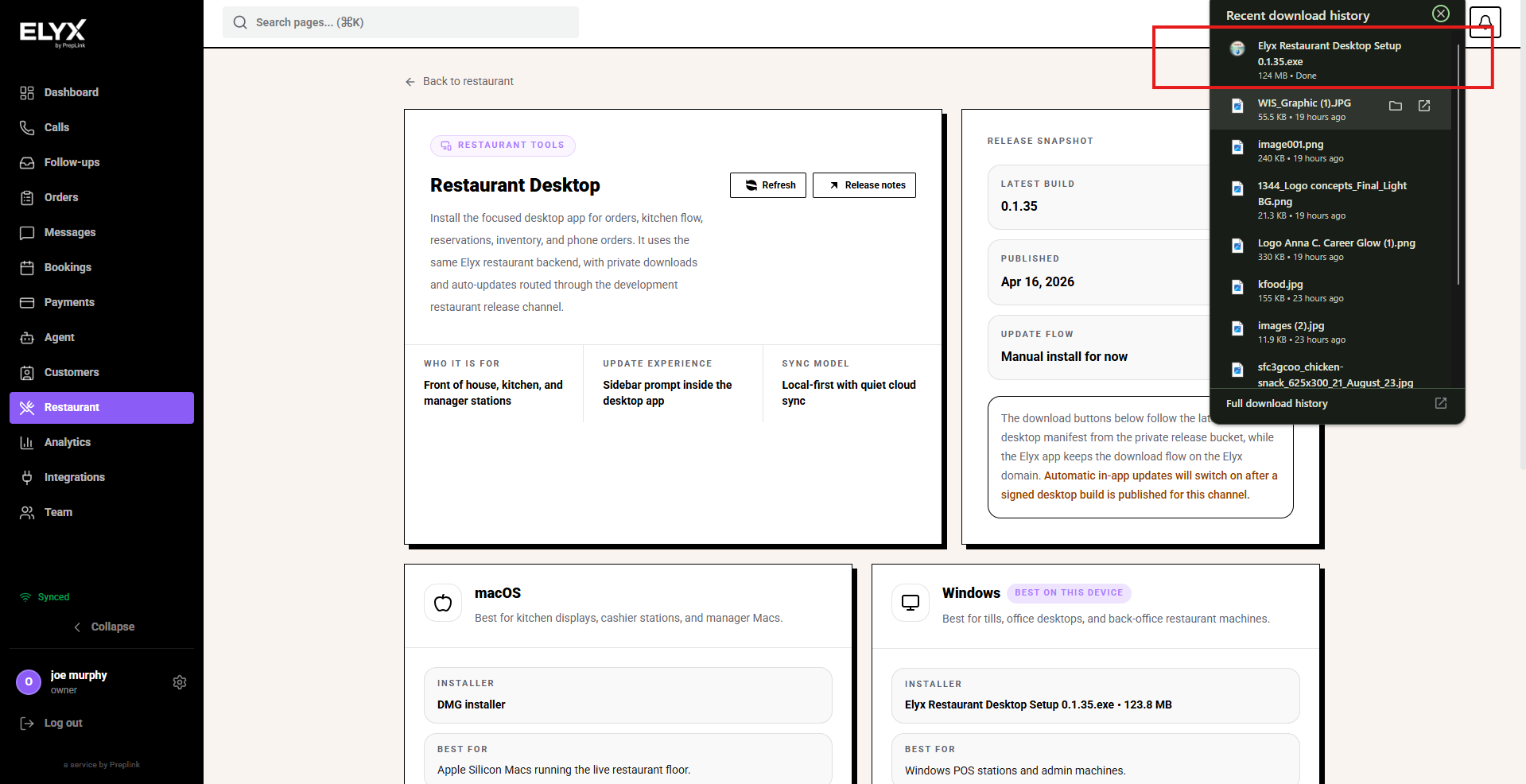Image resolution: width=1526 pixels, height=784 pixels.
Task: Open WIS_Graphic (1).JPG in new tab icon
Action: pos(1424,106)
